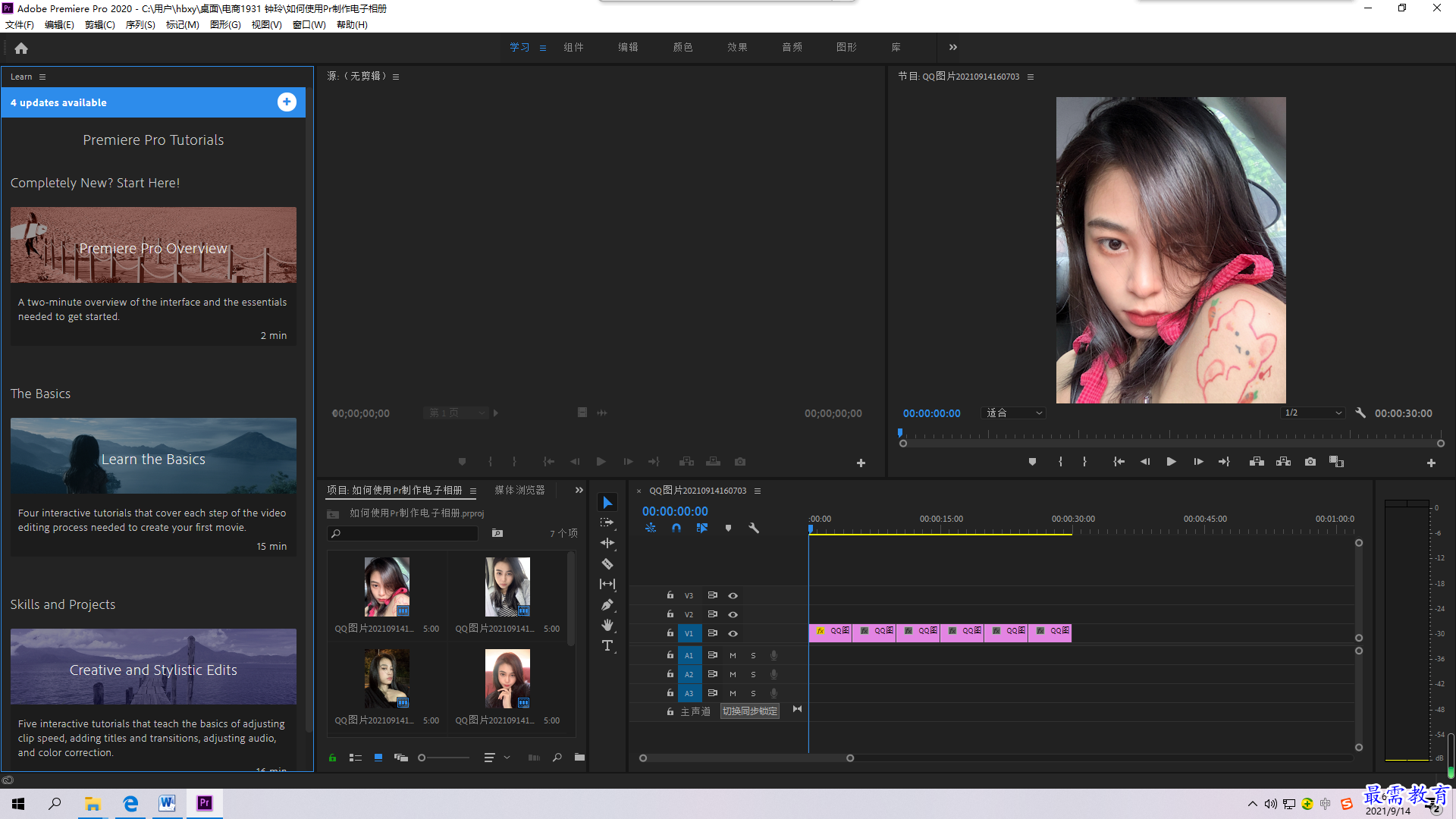This screenshot has width=1456, height=819.
Task: Play sequence in Program monitor
Action: click(1171, 462)
